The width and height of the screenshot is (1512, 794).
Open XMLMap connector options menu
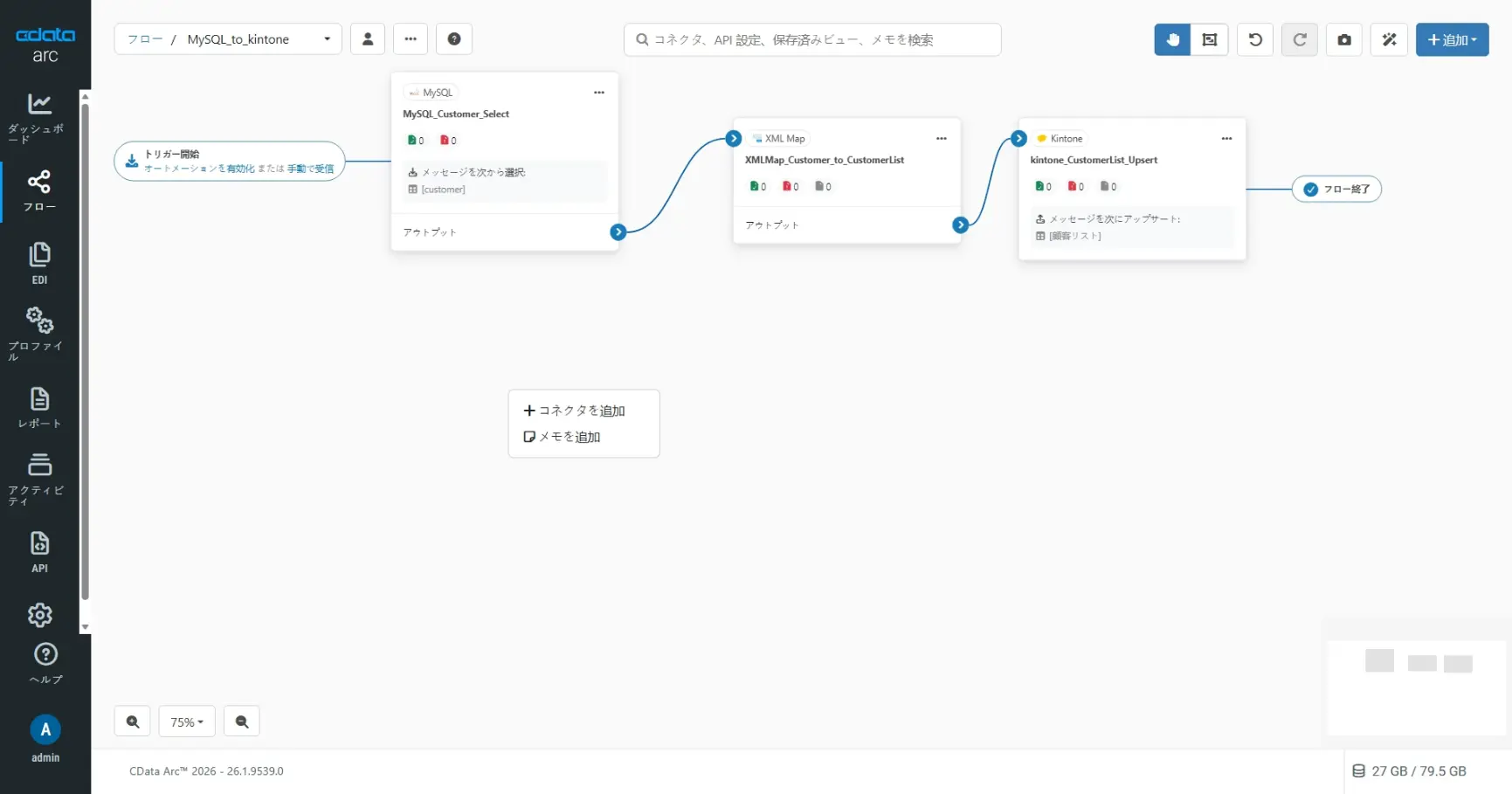[942, 139]
